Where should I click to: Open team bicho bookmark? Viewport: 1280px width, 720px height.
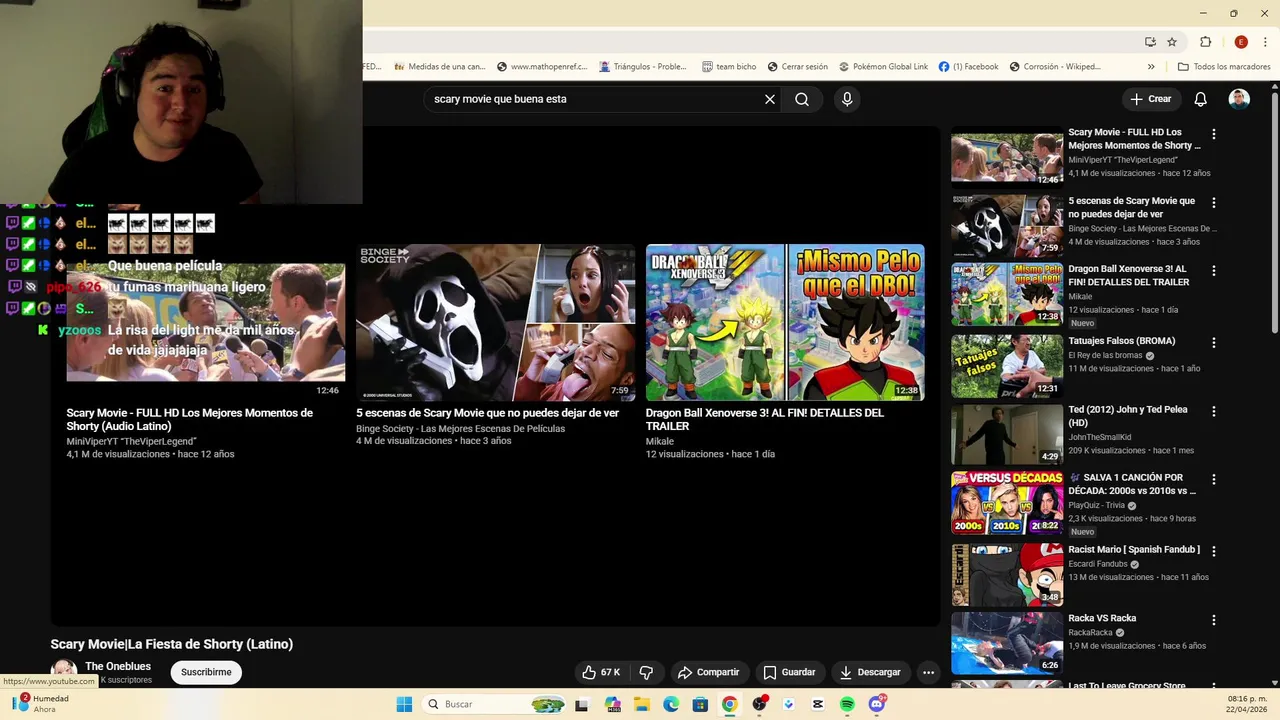coord(729,67)
